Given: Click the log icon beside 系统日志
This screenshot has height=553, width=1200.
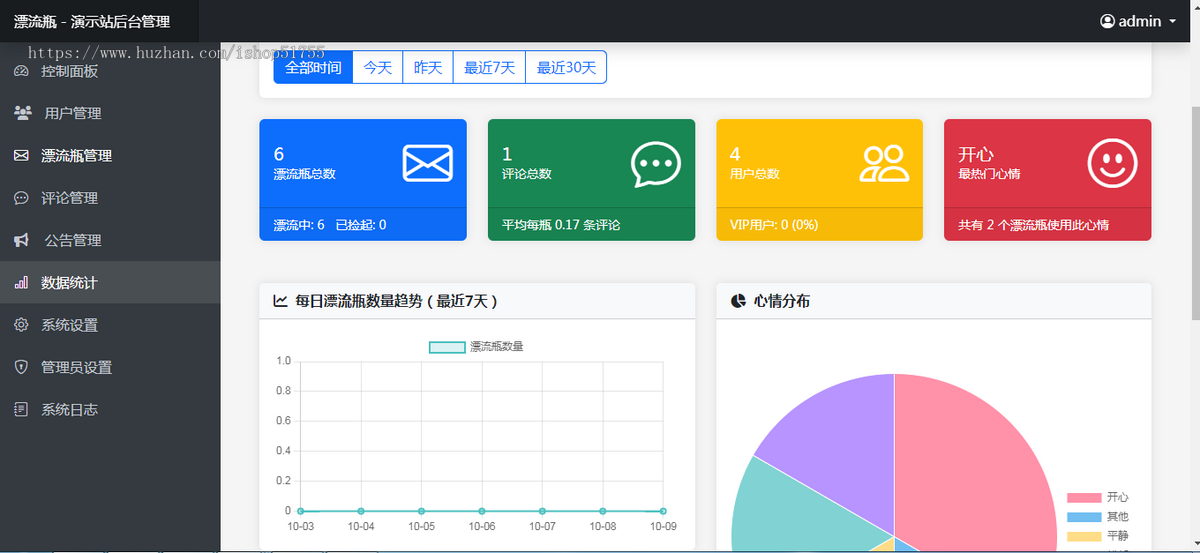Looking at the screenshot, I should coord(21,409).
